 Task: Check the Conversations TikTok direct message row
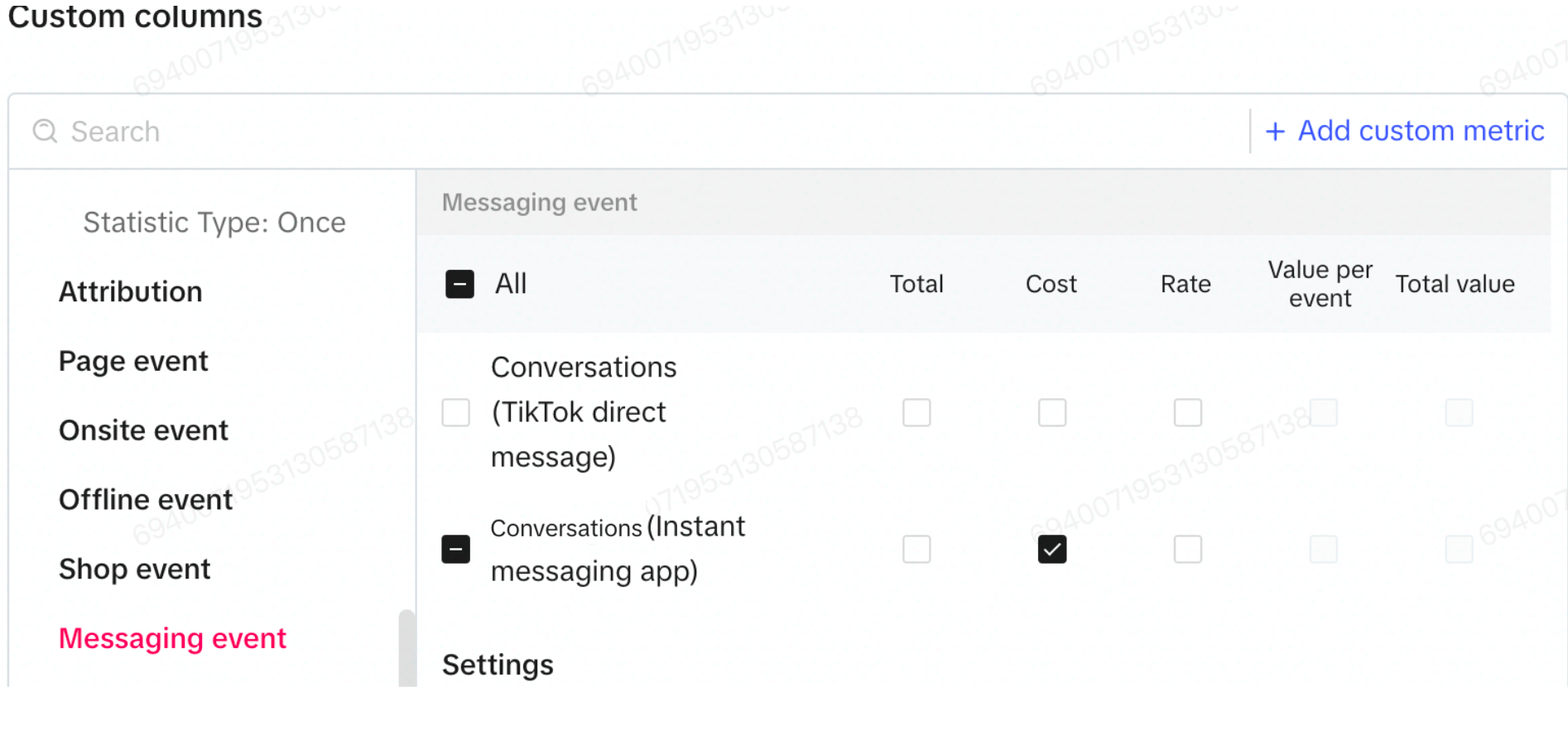(455, 412)
